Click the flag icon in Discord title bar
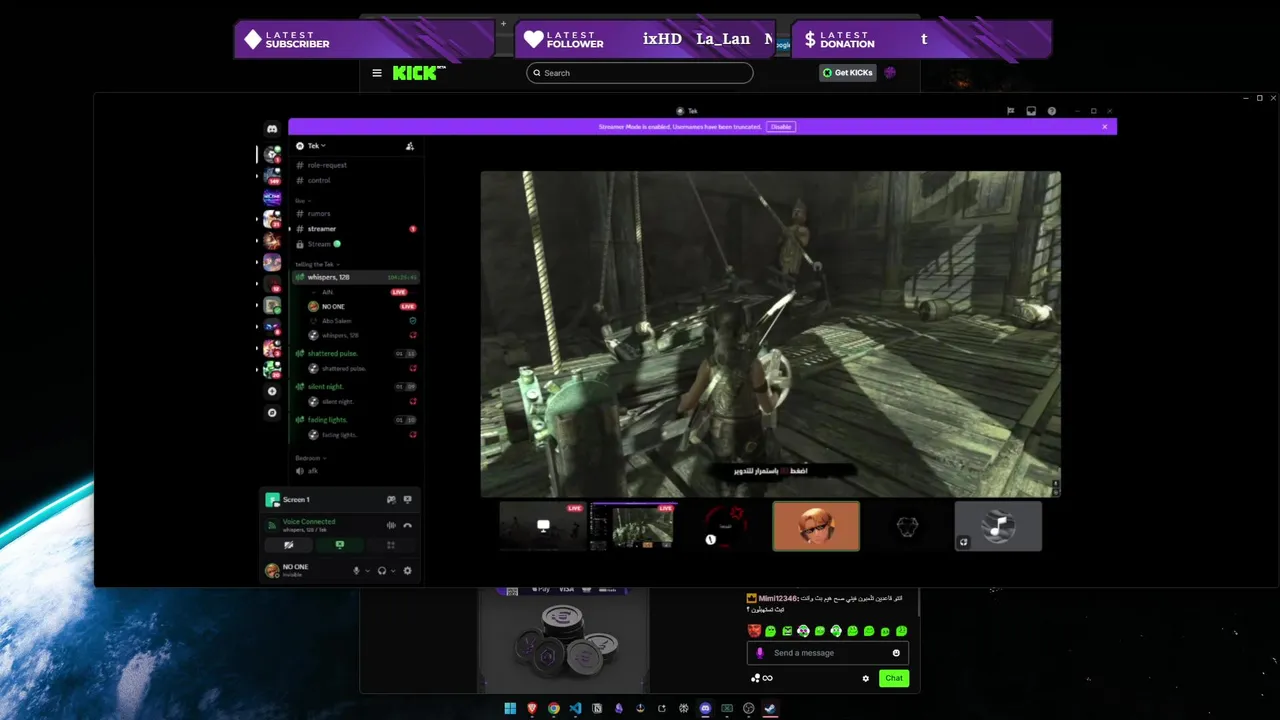1280x720 pixels. coord(1011,111)
